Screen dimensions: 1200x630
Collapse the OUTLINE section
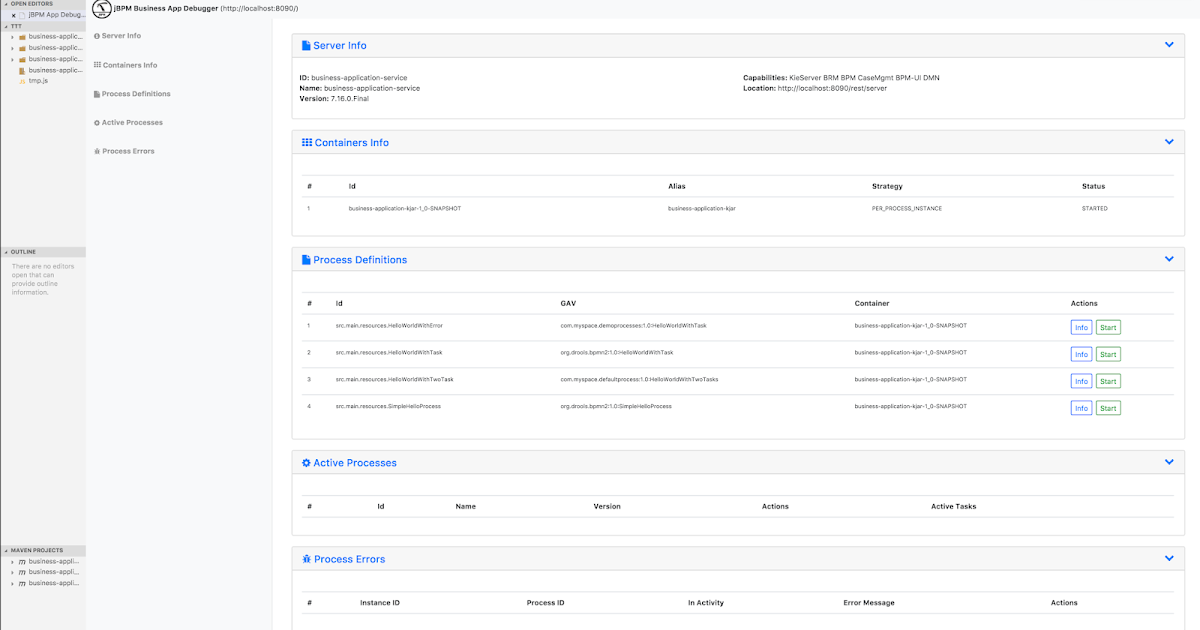pyautogui.click(x=43, y=252)
